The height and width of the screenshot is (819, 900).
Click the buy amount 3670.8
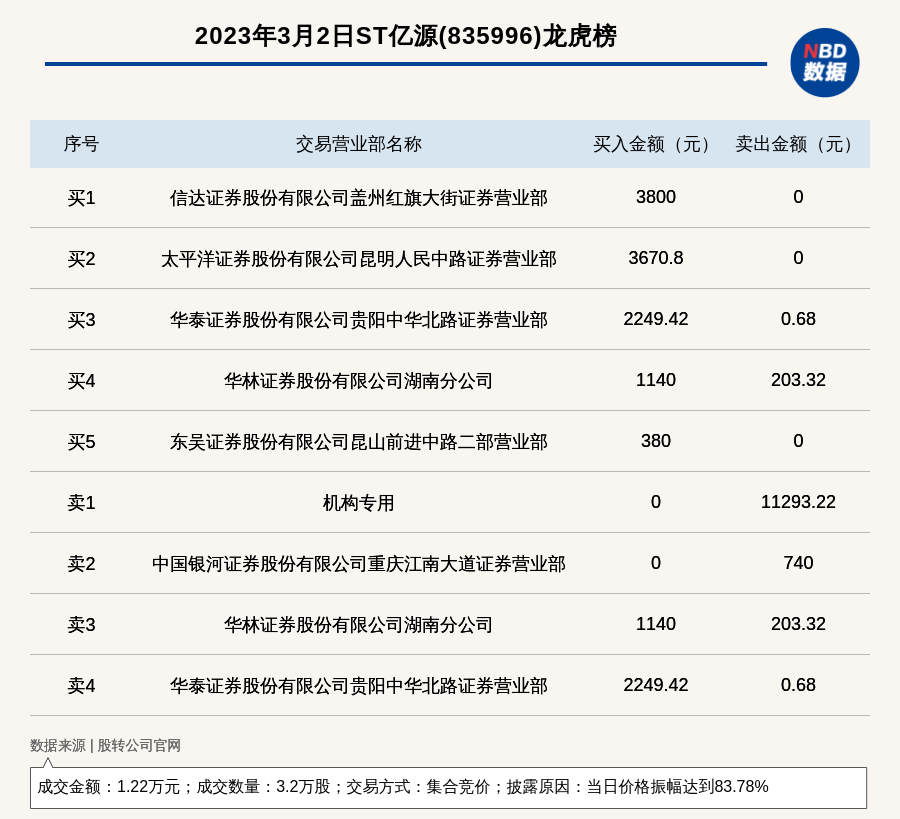655,258
